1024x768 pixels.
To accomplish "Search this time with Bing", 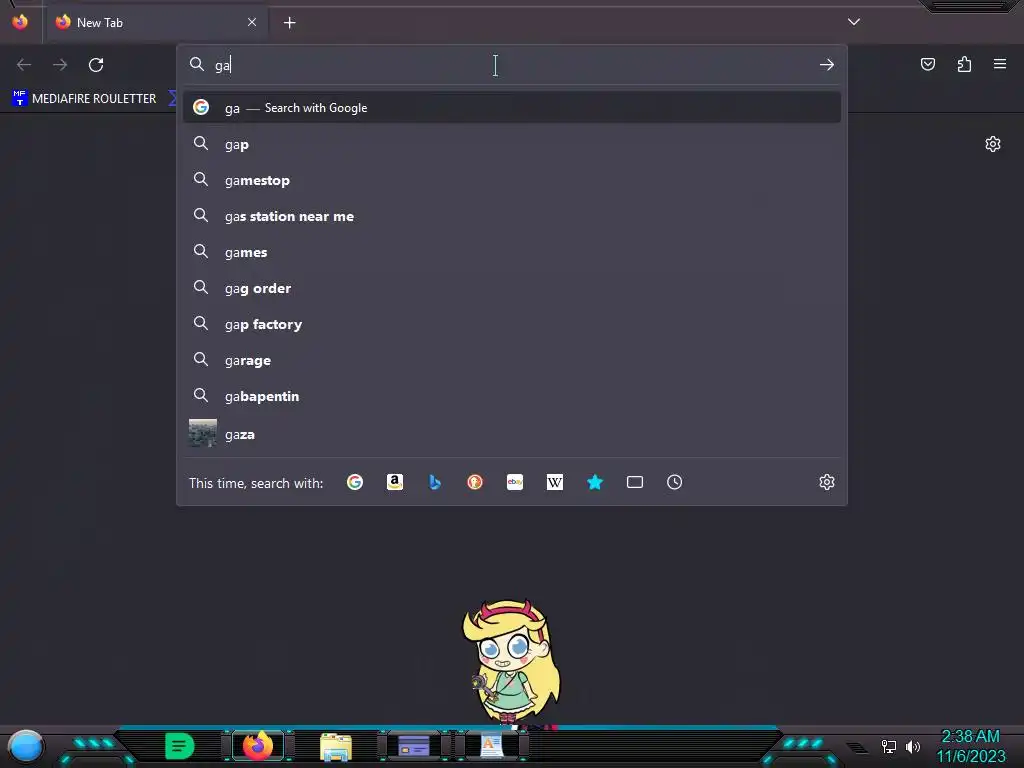I will 435,482.
